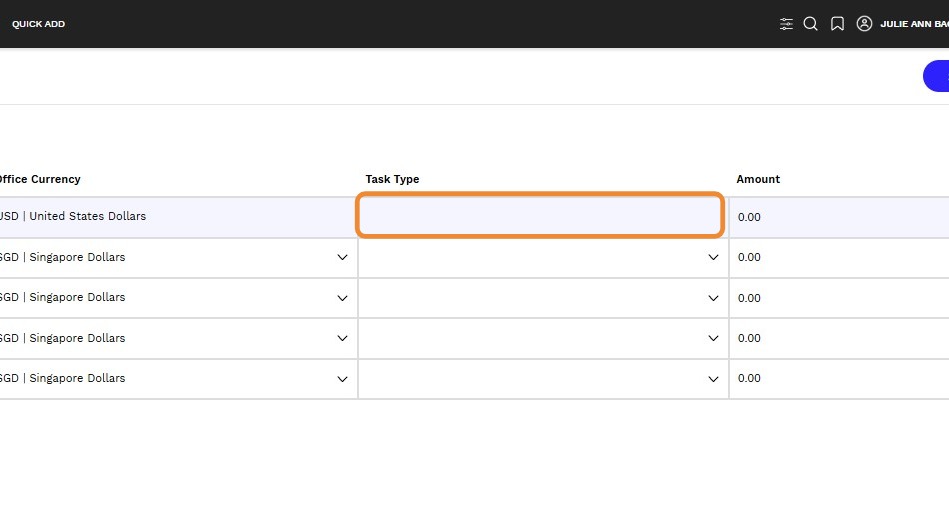Open the filter settings sliders icon
949x530 pixels.
[786, 24]
